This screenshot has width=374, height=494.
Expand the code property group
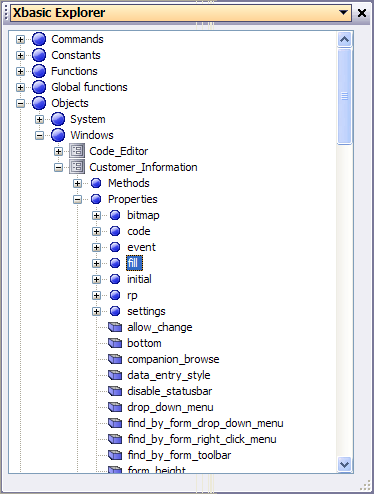click(x=96, y=231)
